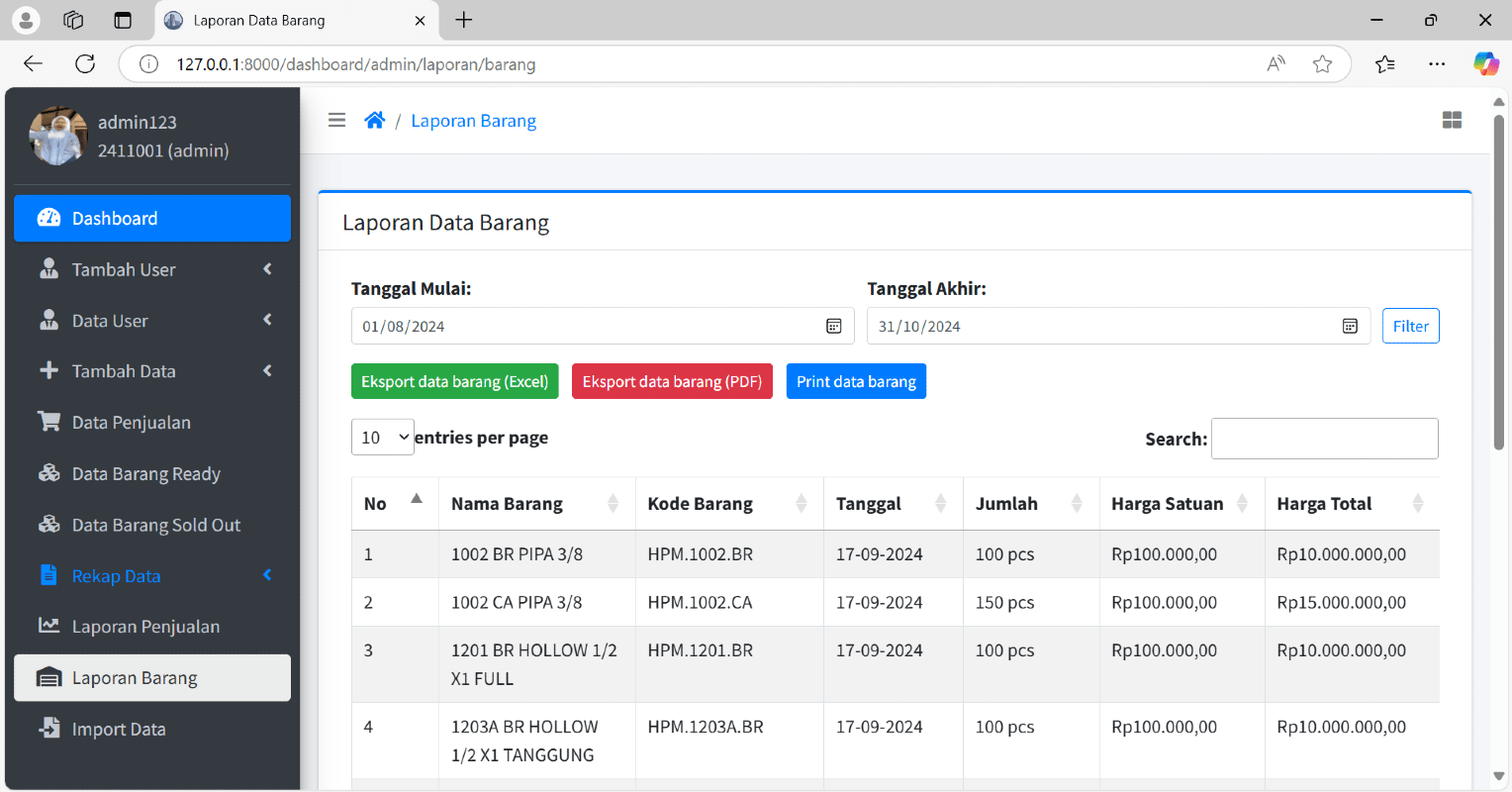The image size is (1512, 792).
Task: Expand Tambah User submenu chevron
Action: click(x=267, y=268)
